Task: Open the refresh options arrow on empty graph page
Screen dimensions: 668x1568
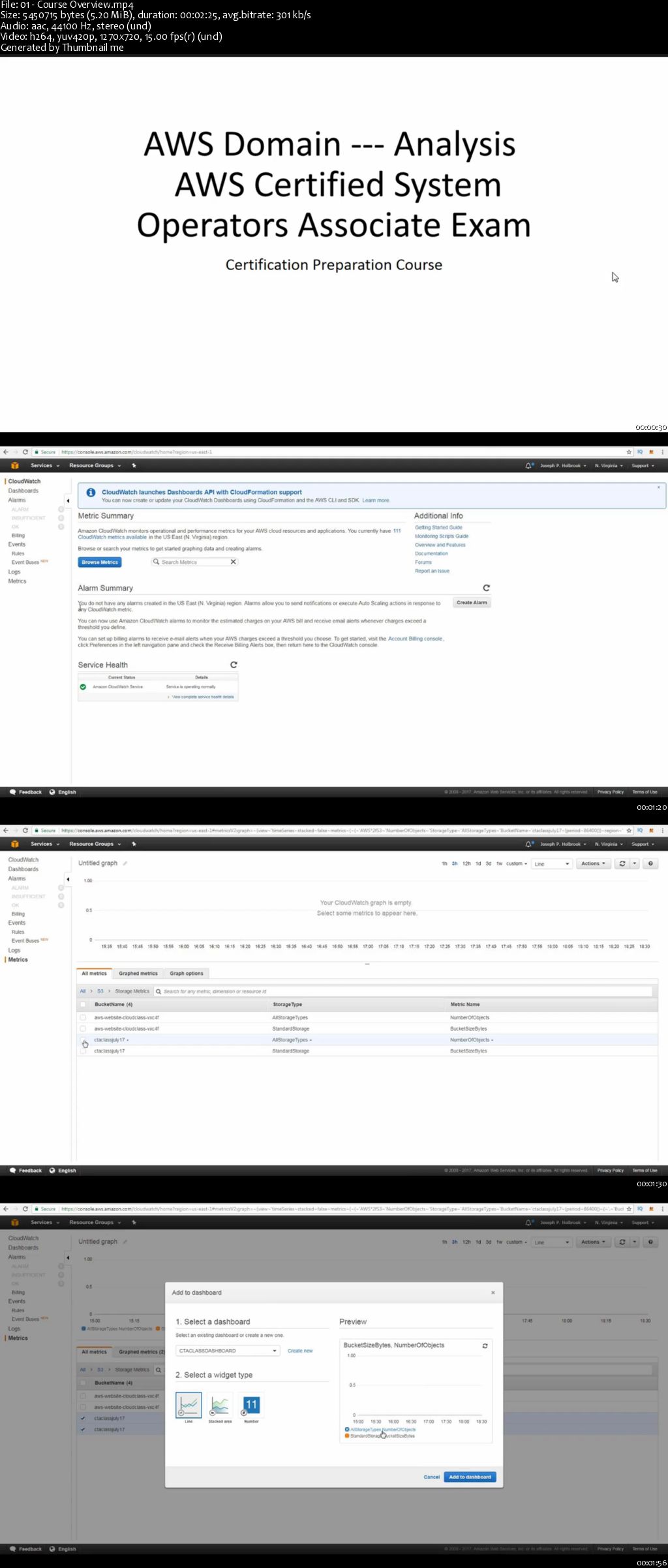Action: click(x=635, y=863)
